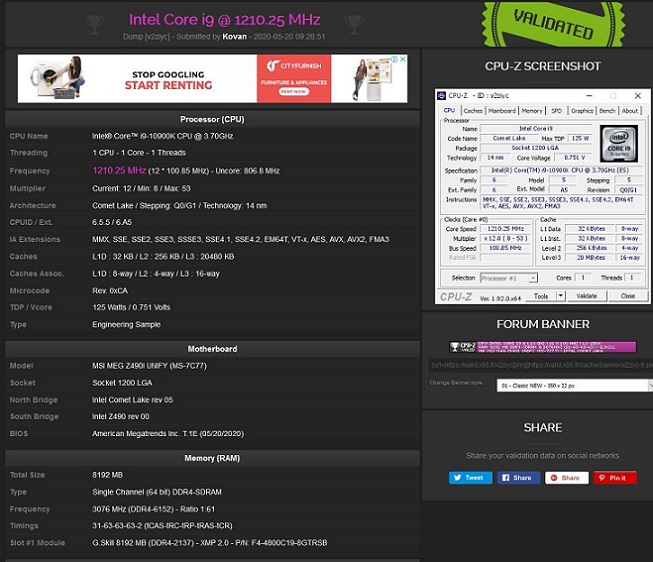Viewport: 653px width, 562px height.
Task: Click the Intel Core i9 logo image
Action: [x=619, y=144]
